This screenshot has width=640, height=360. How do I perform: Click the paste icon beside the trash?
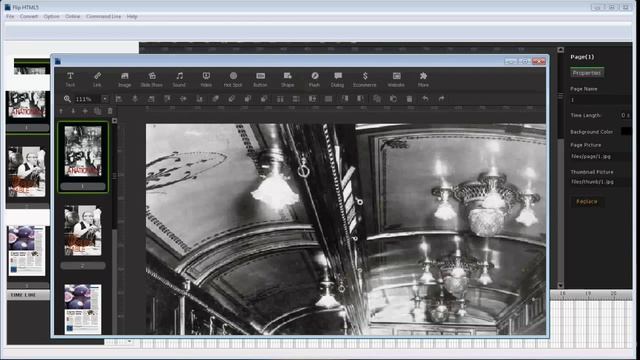(x=393, y=99)
